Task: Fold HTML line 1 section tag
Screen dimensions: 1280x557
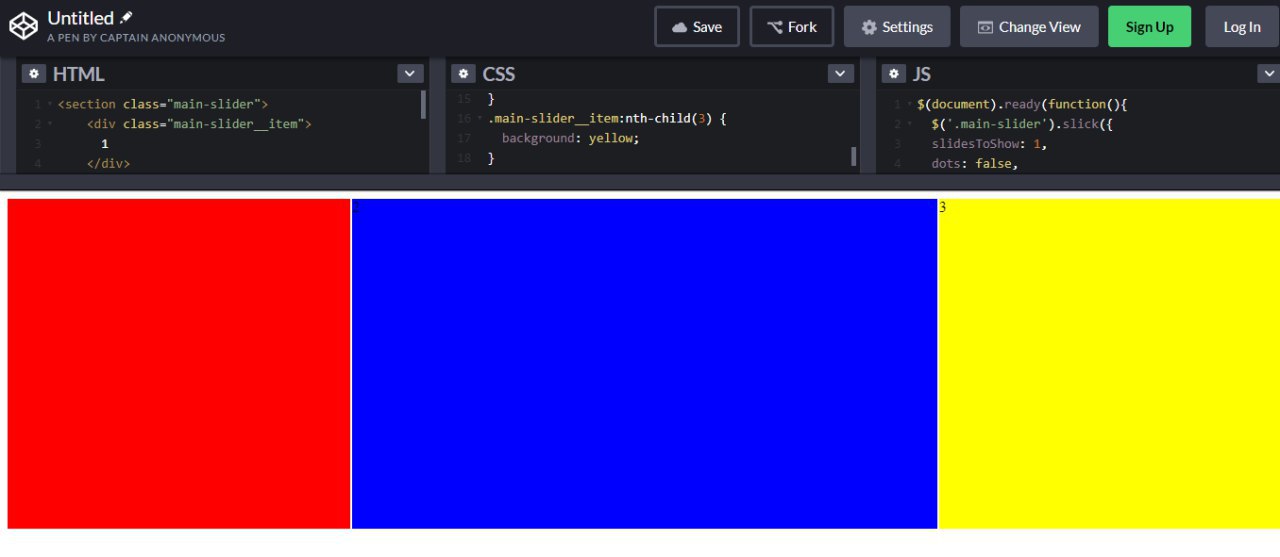Action: pyautogui.click(x=50, y=104)
